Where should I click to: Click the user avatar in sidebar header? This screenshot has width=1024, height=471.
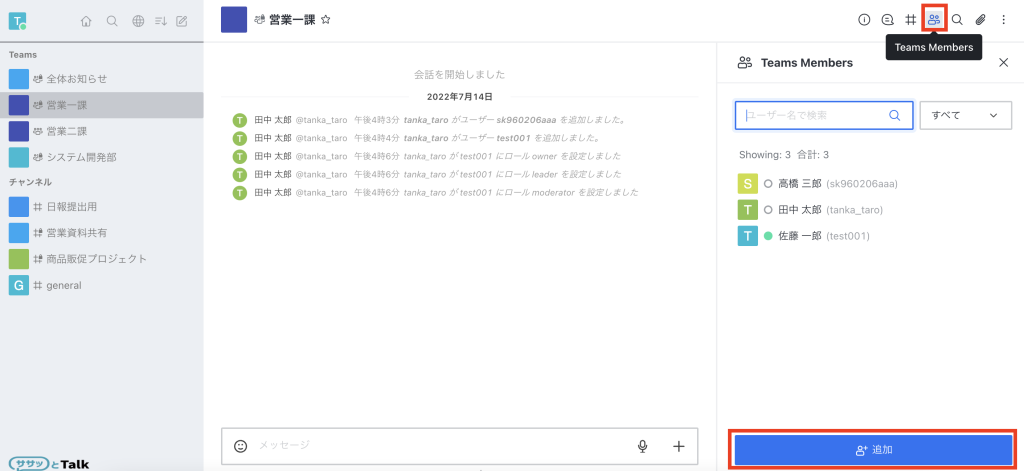[x=17, y=21]
